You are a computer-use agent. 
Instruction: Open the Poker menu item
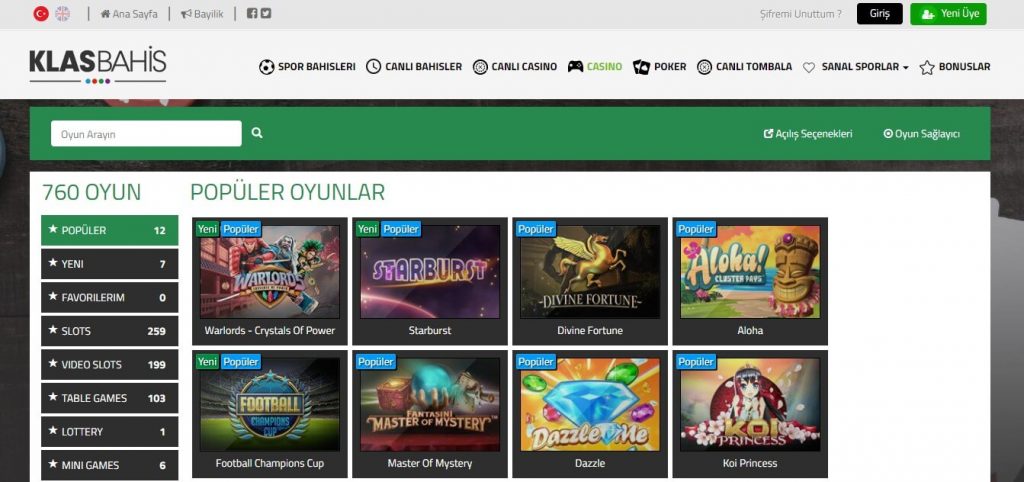[670, 67]
